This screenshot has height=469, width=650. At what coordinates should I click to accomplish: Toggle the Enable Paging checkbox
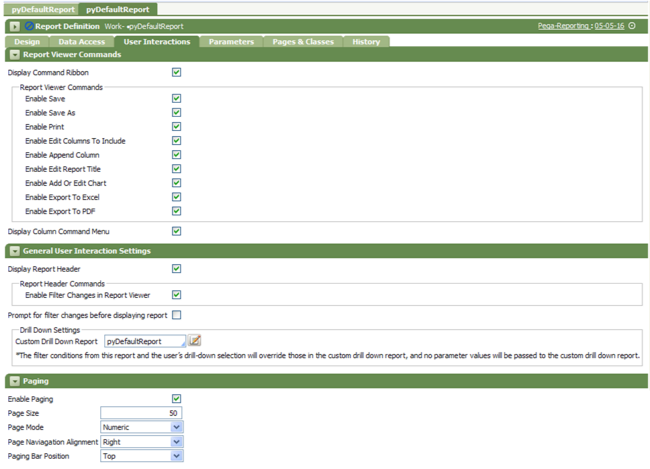click(176, 399)
